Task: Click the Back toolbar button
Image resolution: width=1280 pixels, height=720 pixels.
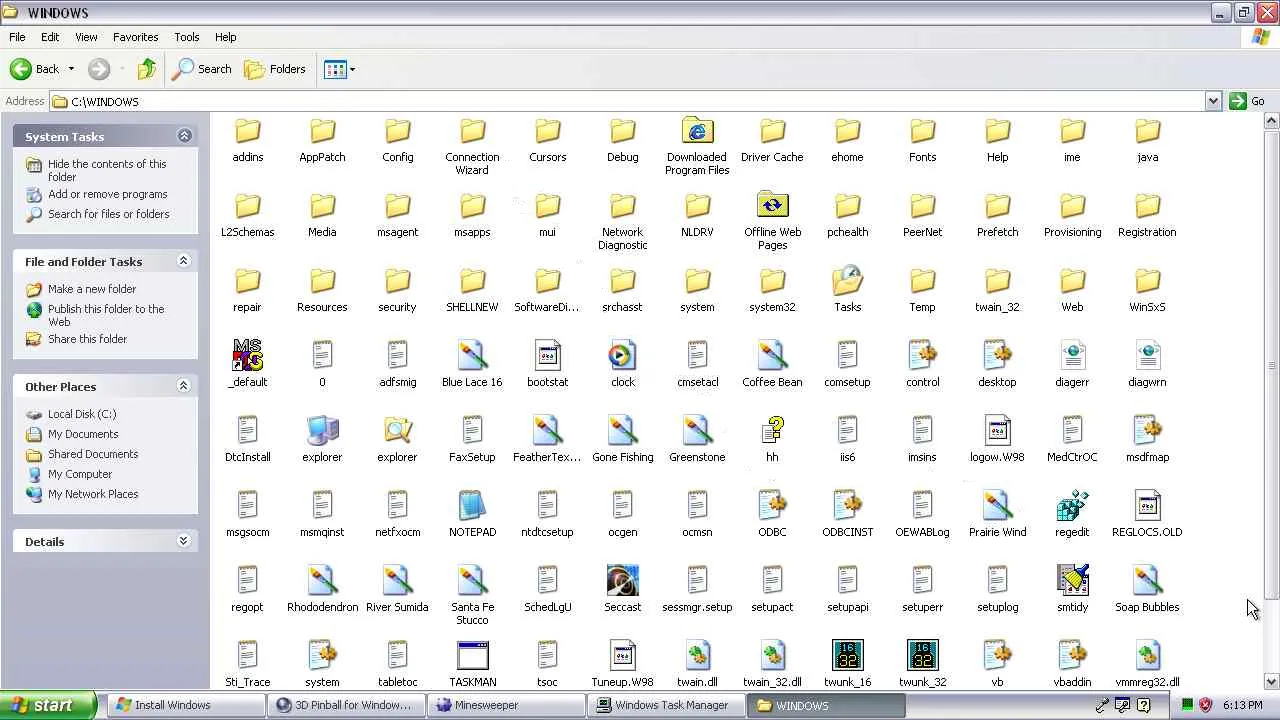Action: point(35,69)
